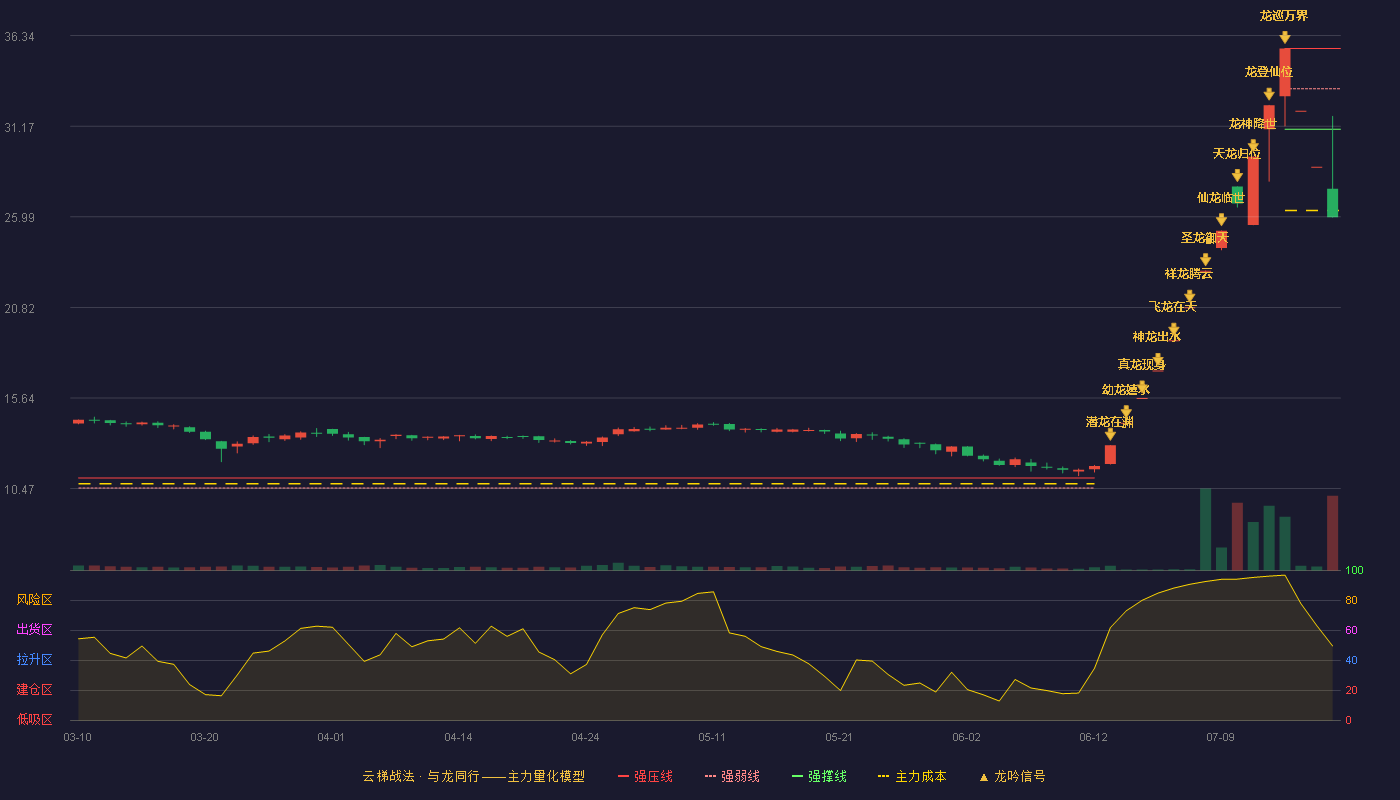The height and width of the screenshot is (800, 1400).
Task: Click the 真龙现身 signal label
Action: point(1142,364)
